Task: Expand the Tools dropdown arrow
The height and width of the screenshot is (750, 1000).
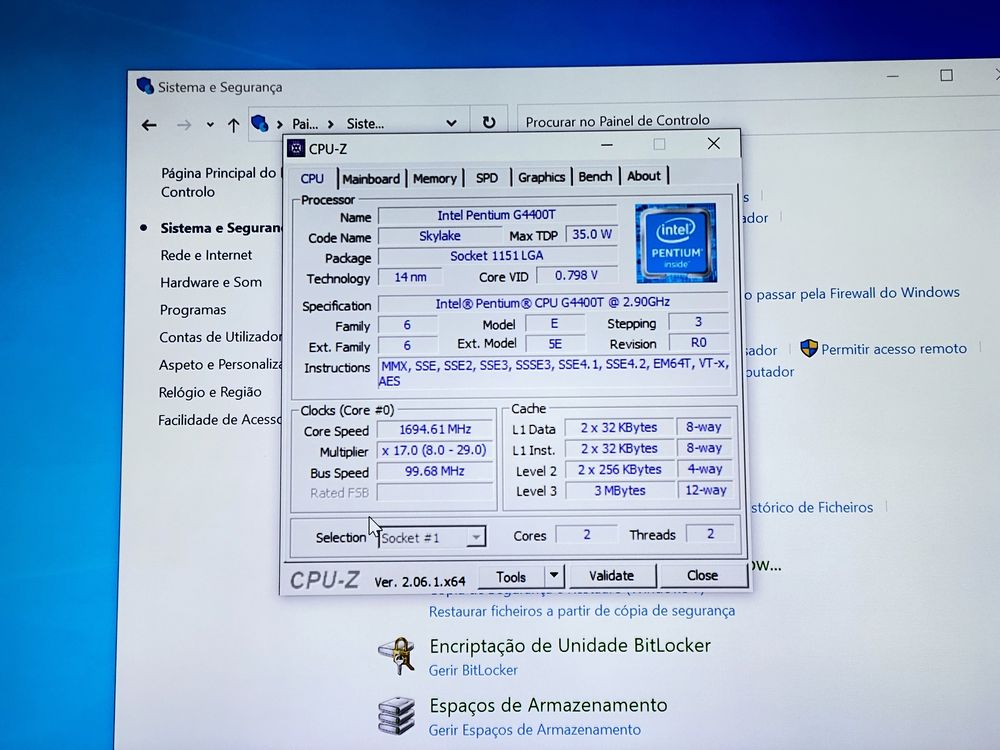Action: [x=554, y=576]
